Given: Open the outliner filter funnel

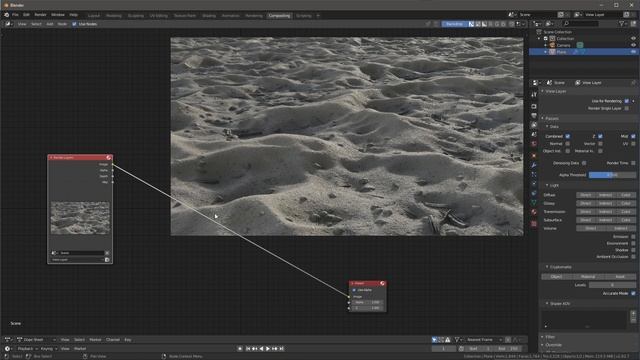Looking at the screenshot, I should coord(622,24).
